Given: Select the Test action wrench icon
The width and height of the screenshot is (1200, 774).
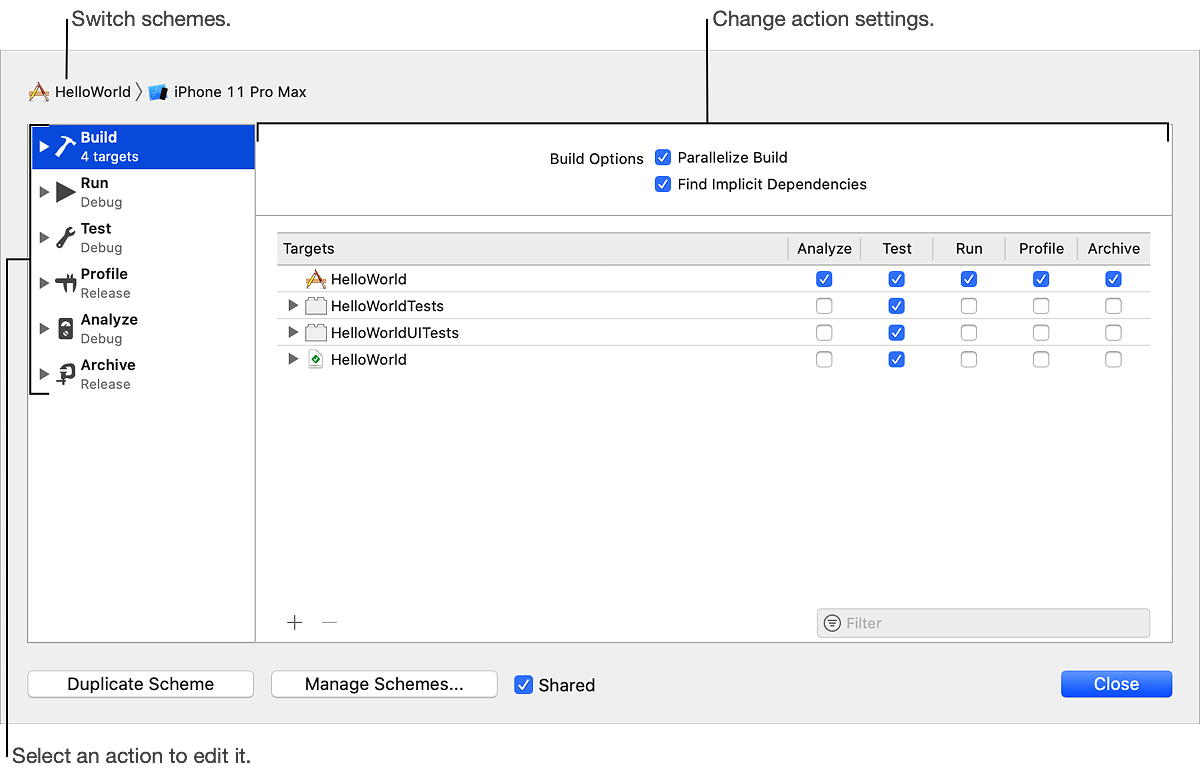Looking at the screenshot, I should click(65, 238).
